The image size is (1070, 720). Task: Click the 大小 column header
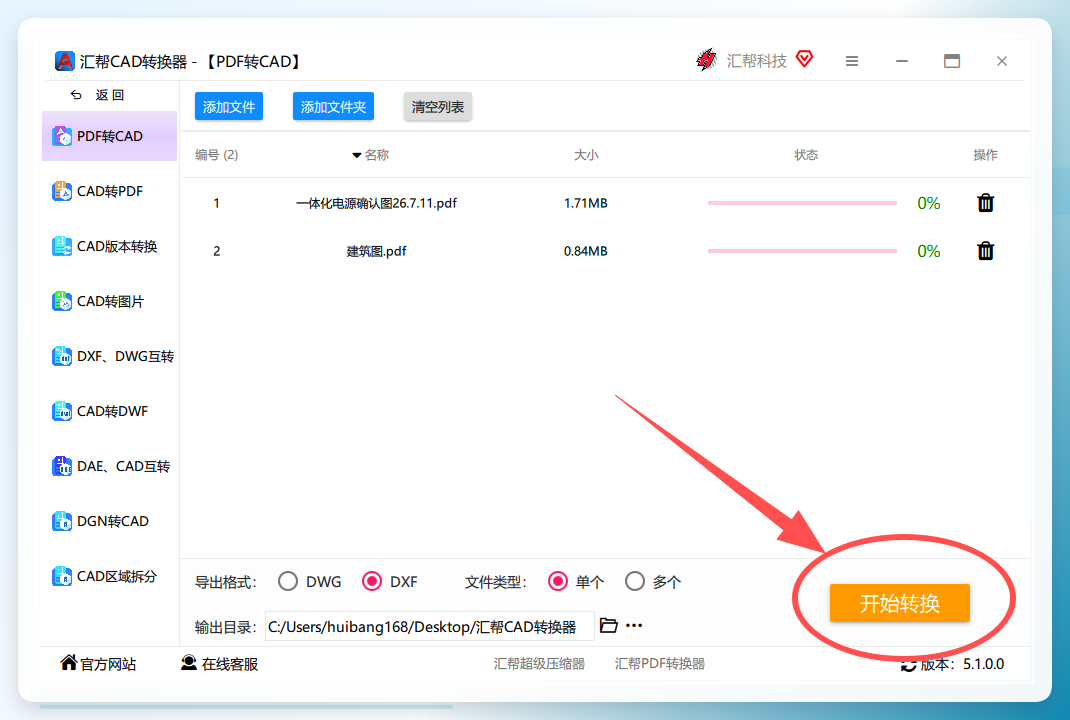(x=586, y=155)
